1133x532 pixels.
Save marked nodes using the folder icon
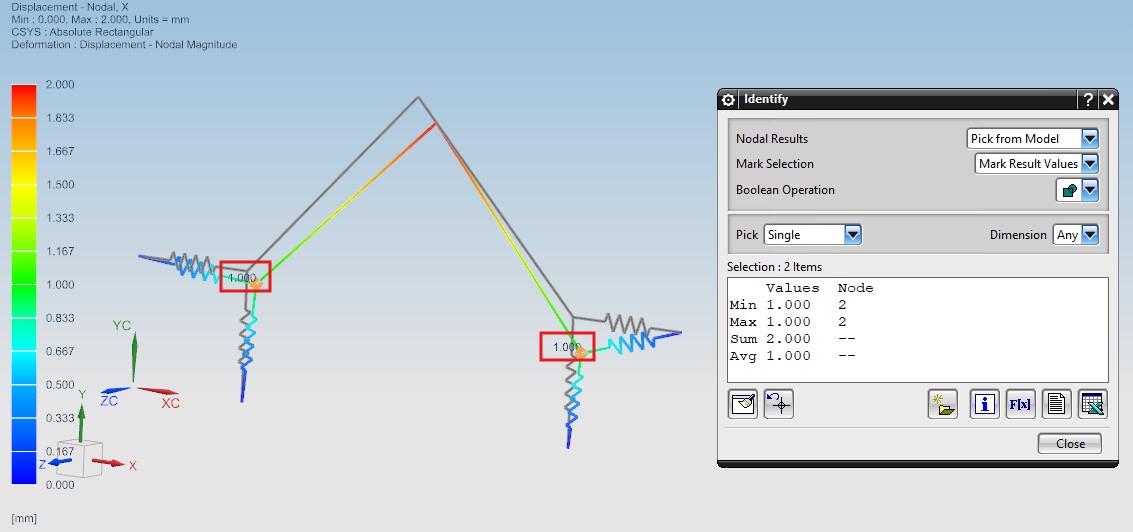942,404
